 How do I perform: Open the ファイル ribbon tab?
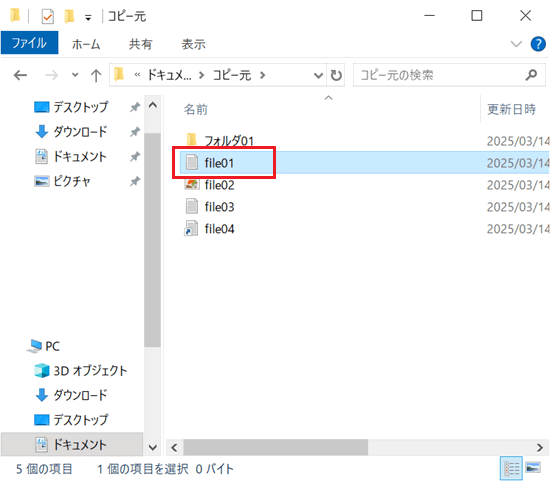tap(29, 43)
